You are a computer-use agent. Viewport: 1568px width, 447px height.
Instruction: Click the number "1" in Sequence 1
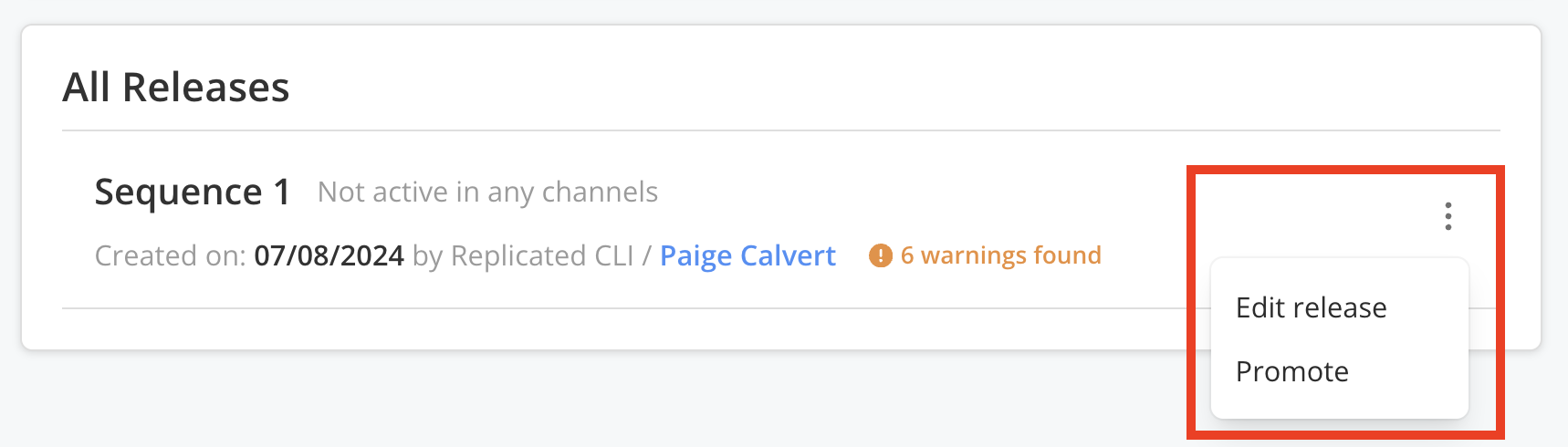[282, 192]
